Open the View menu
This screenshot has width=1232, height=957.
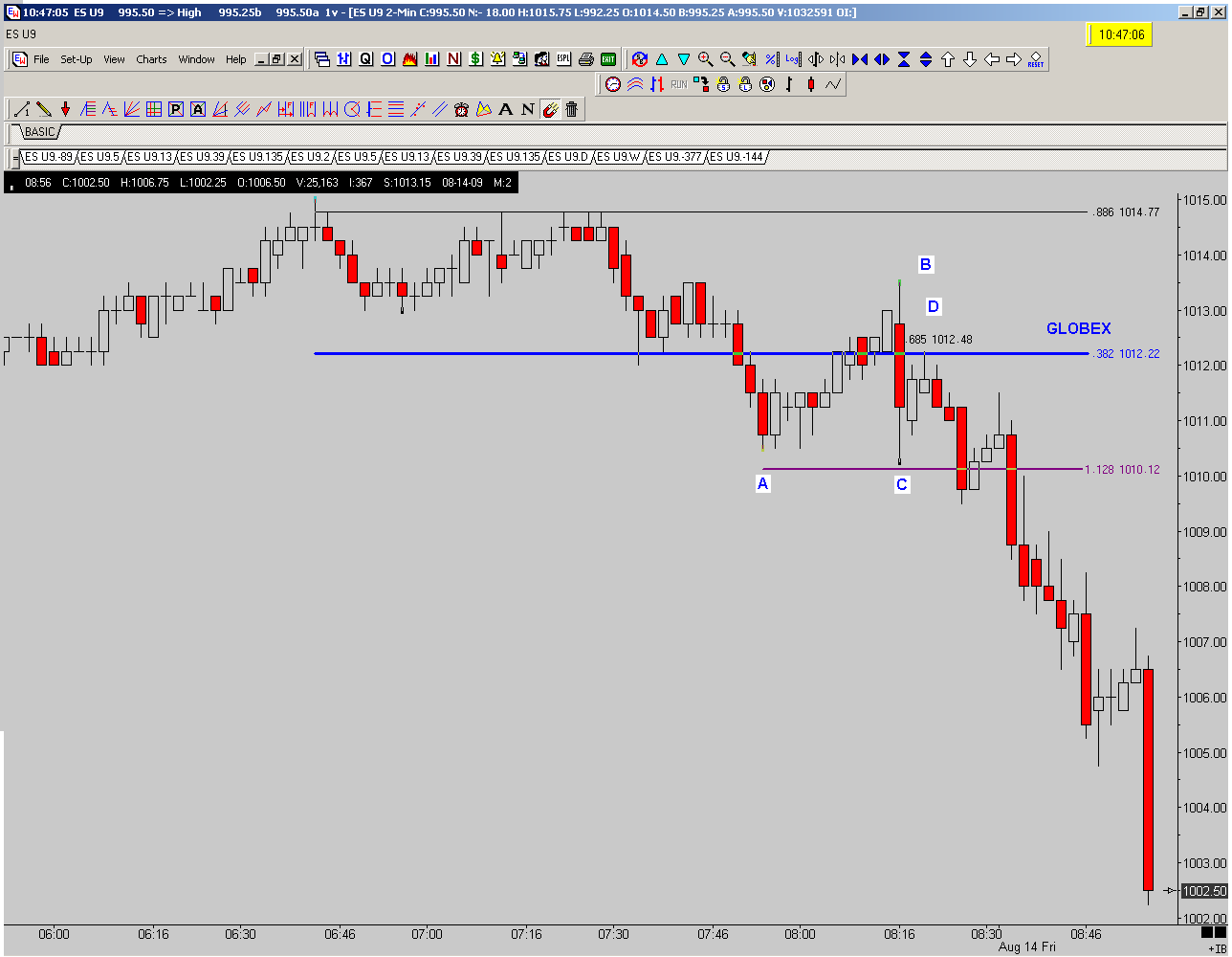(114, 59)
